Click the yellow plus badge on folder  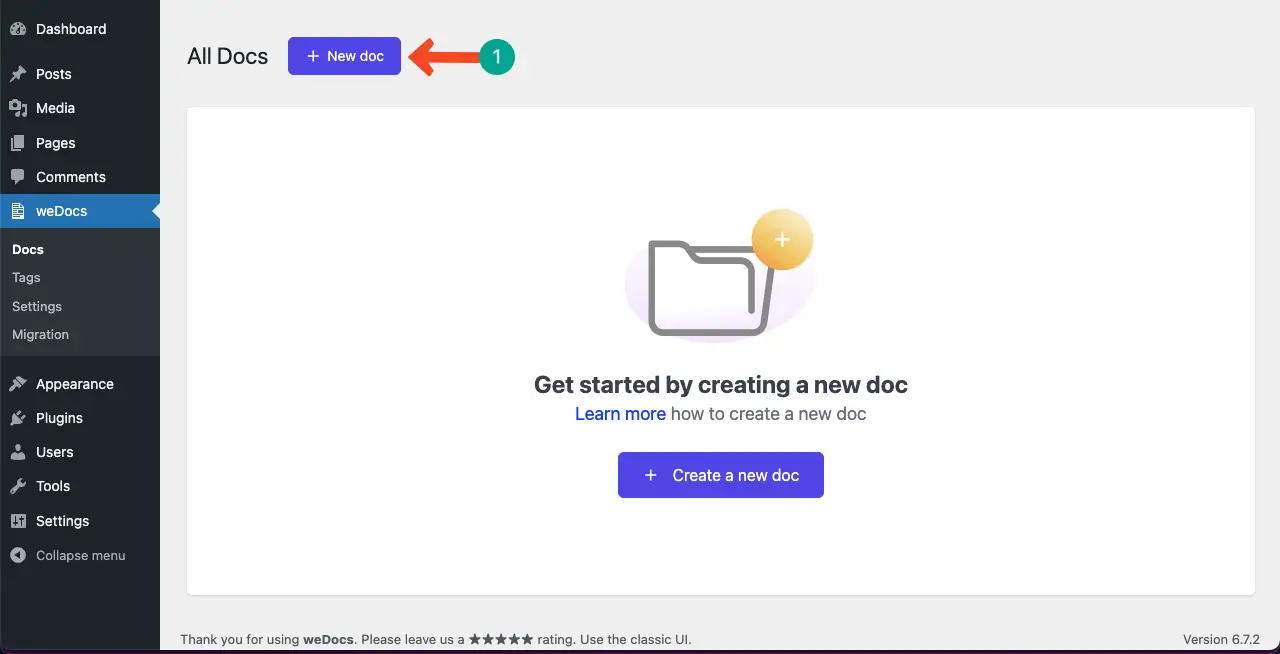point(782,240)
